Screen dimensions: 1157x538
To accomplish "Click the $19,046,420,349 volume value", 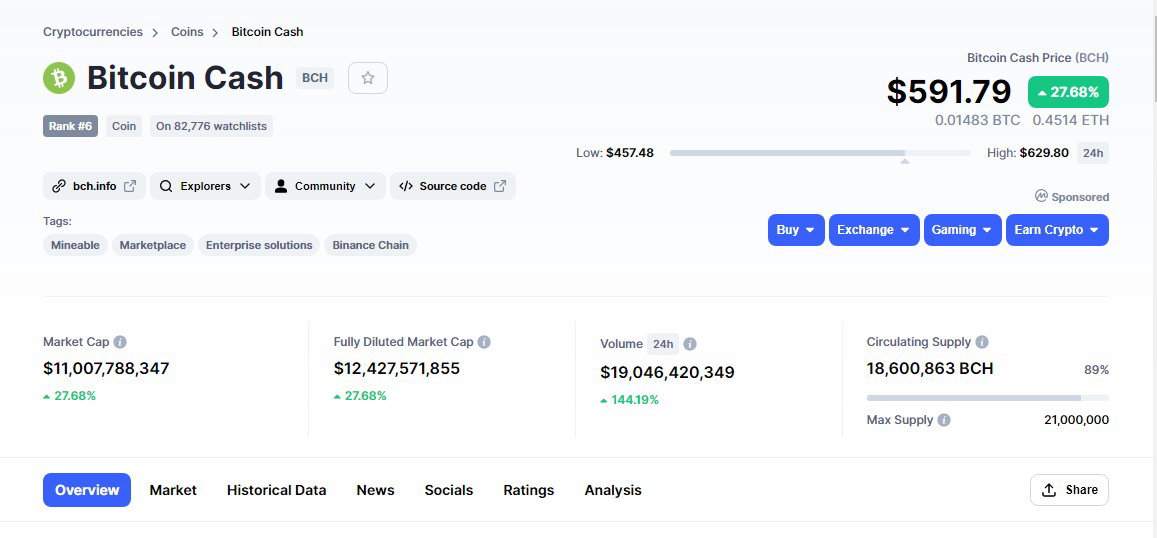I will pyautogui.click(x=668, y=373).
